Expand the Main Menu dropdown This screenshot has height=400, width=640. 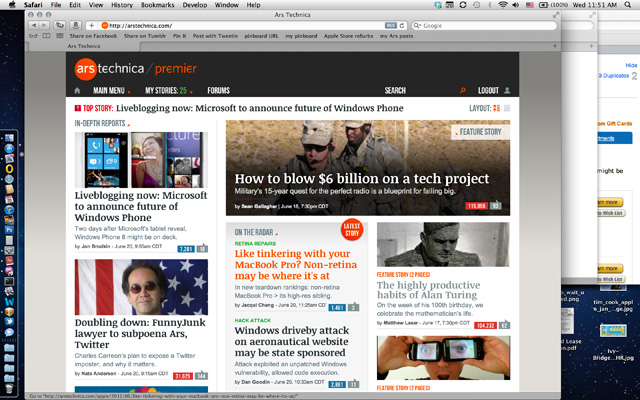click(x=112, y=91)
